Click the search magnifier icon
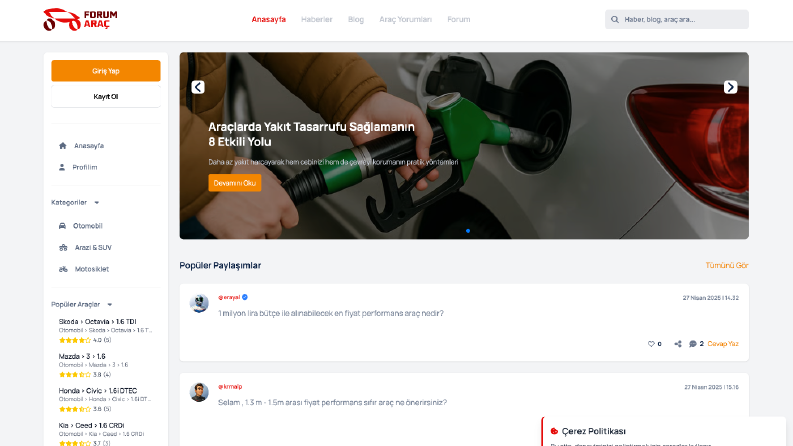Image resolution: width=793 pixels, height=446 pixels. 614,20
